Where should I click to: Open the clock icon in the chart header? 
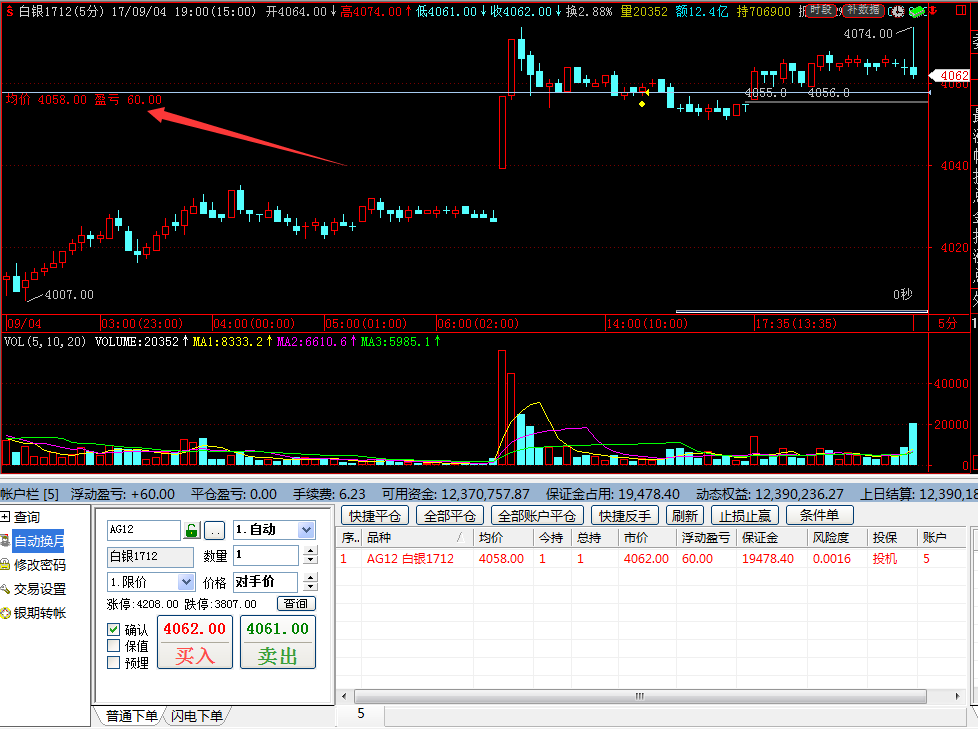click(898, 11)
